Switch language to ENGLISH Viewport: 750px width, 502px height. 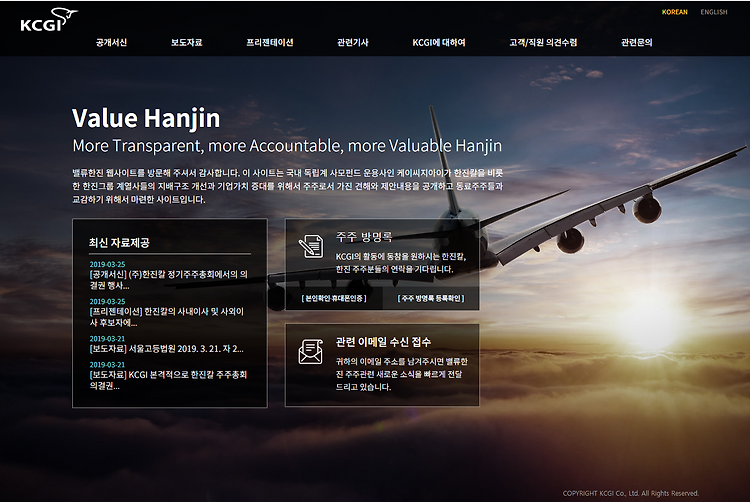point(714,12)
